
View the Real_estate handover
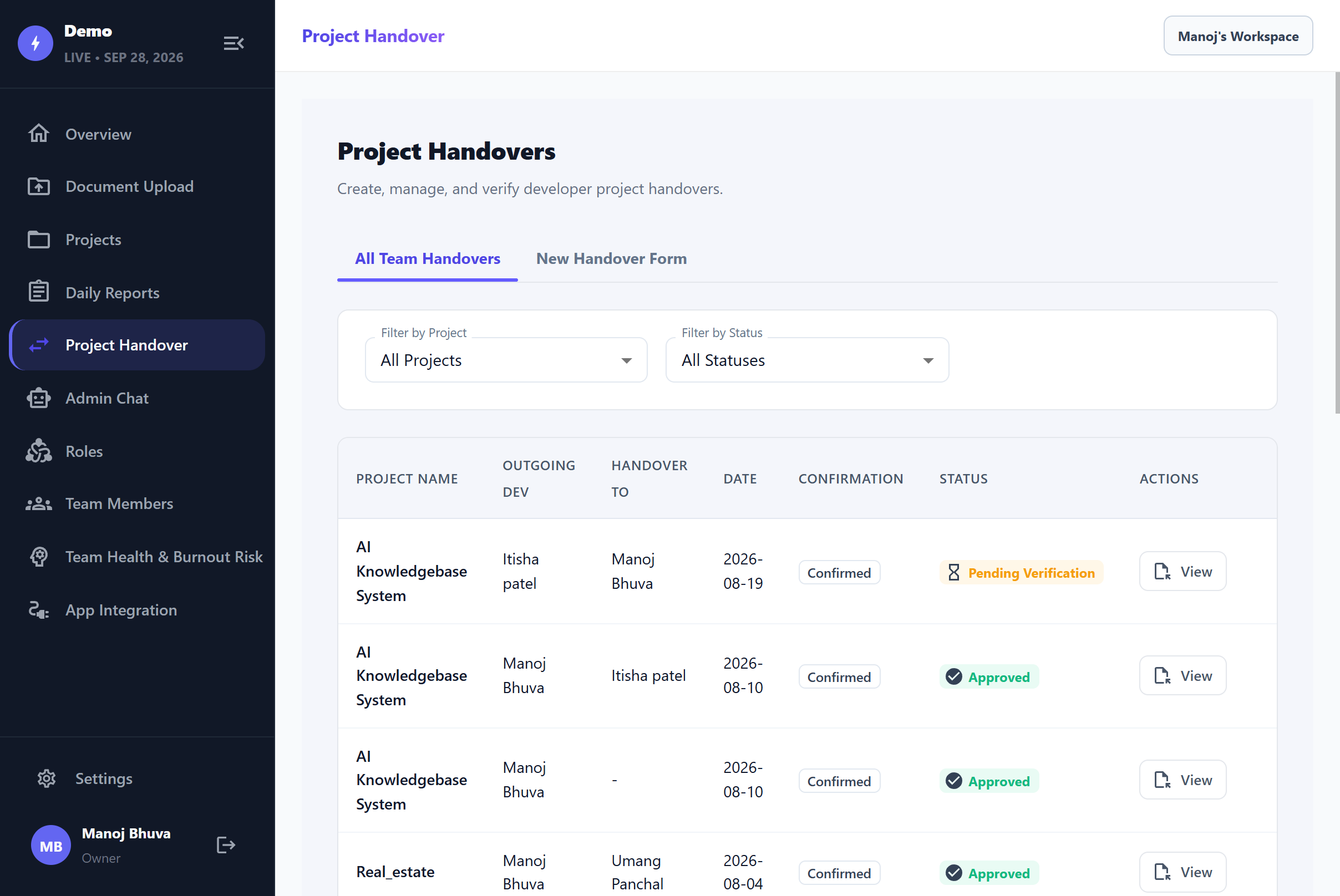point(1182,872)
